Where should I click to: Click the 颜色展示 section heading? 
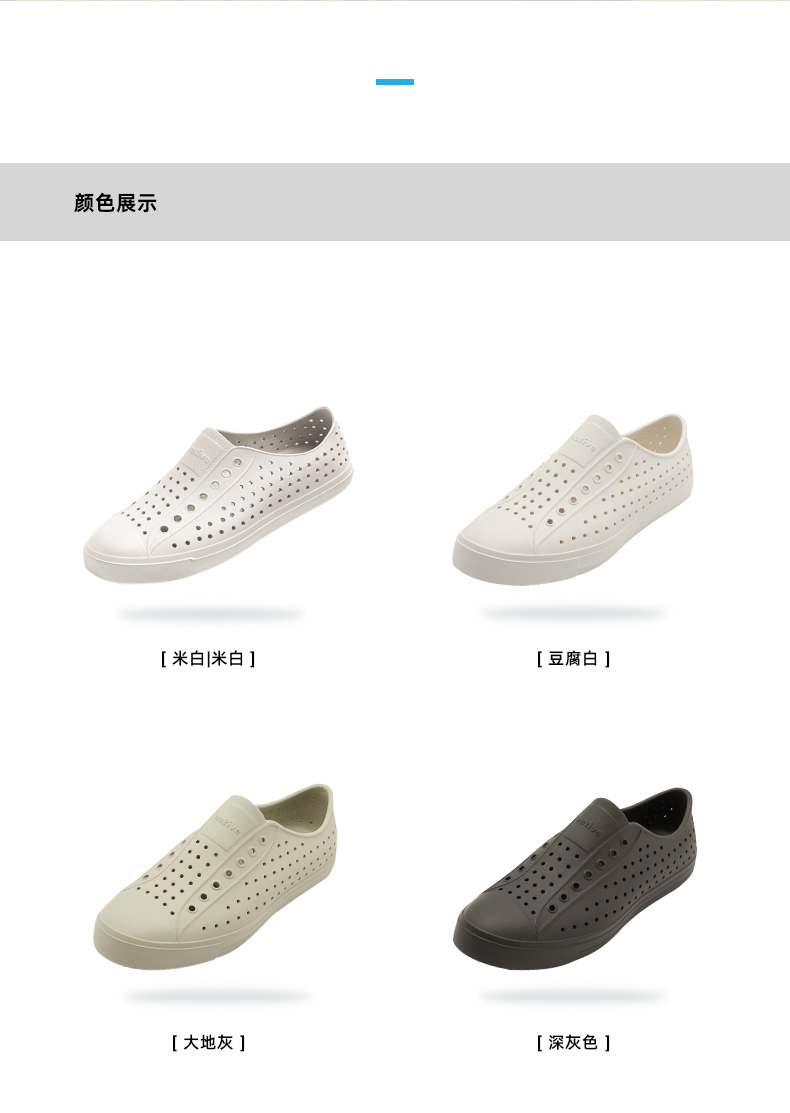(115, 203)
